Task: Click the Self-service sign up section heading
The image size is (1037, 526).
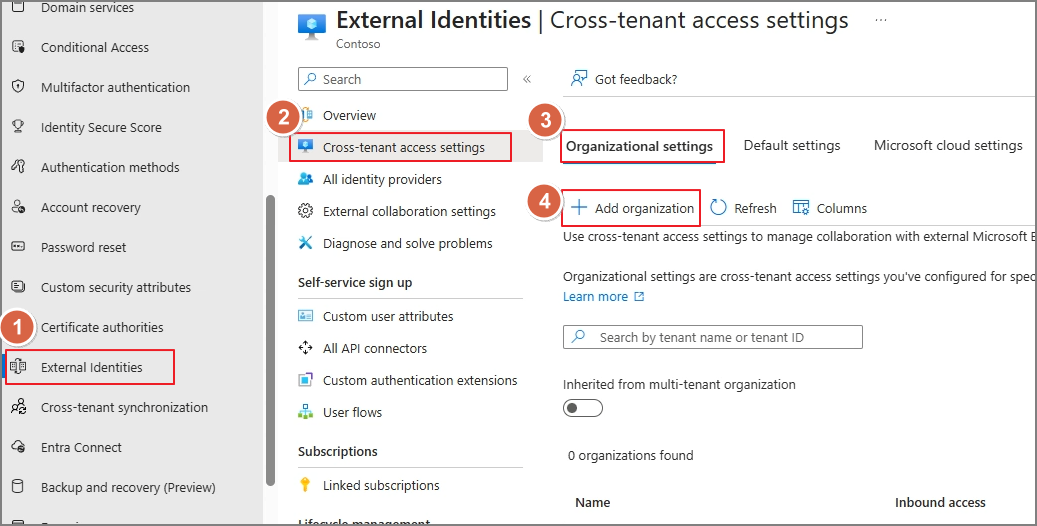Action: pyautogui.click(x=354, y=283)
